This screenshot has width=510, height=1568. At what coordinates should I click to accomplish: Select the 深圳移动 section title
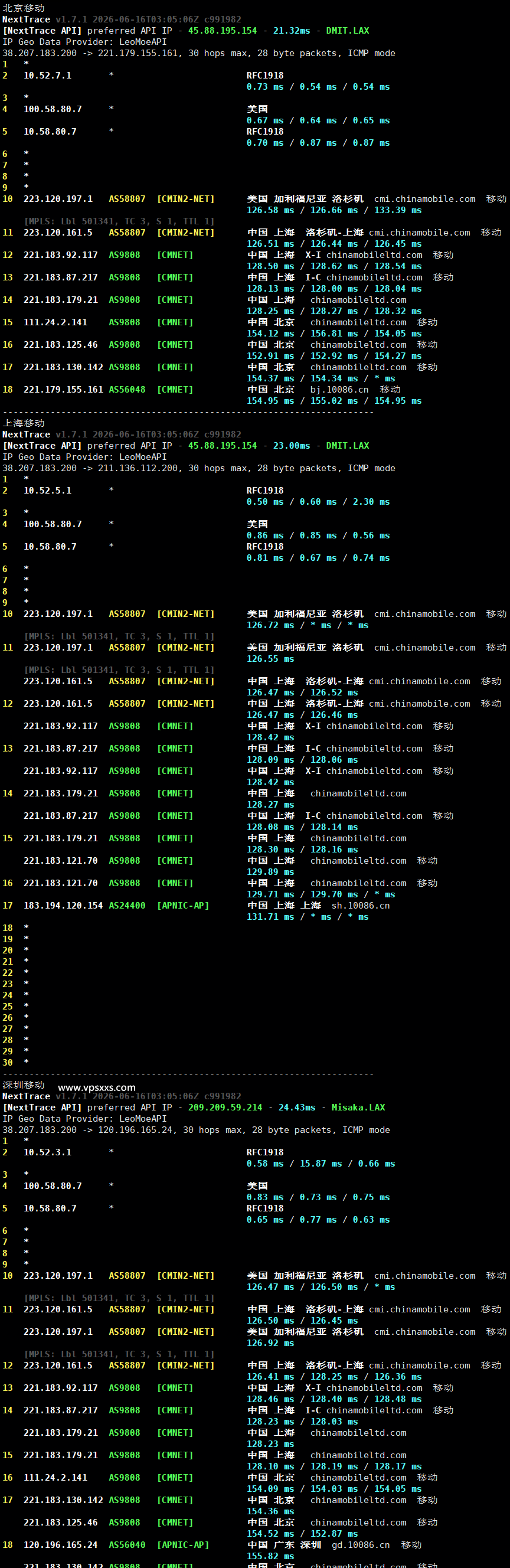pos(24,1084)
